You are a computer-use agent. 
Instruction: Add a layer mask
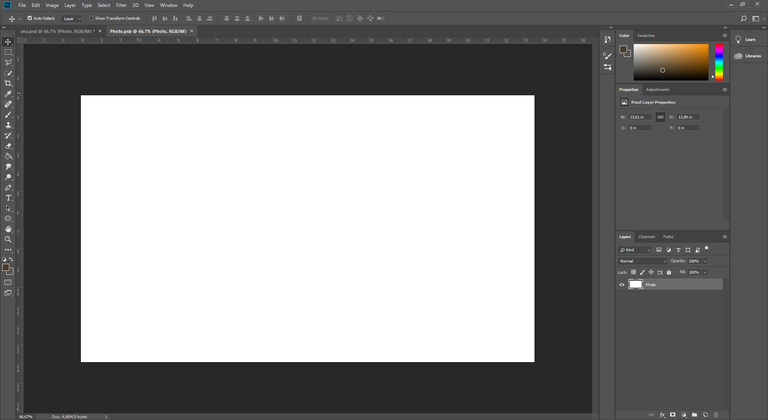(672, 415)
